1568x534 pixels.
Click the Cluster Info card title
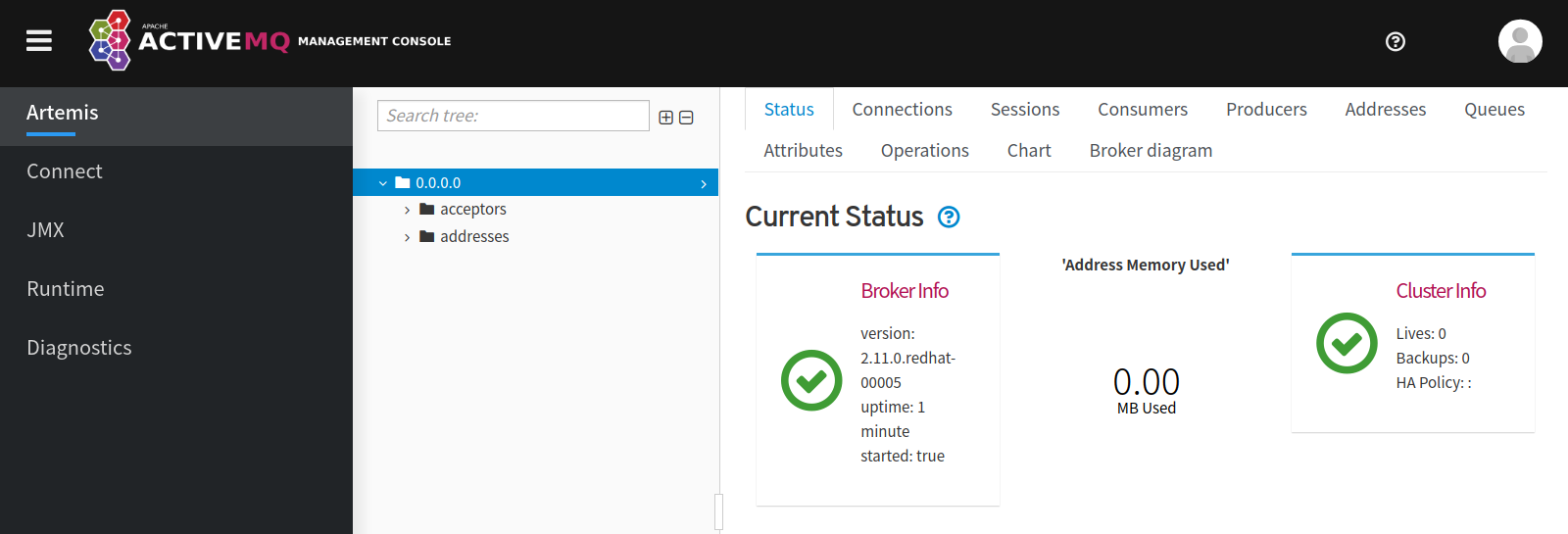pos(1441,291)
